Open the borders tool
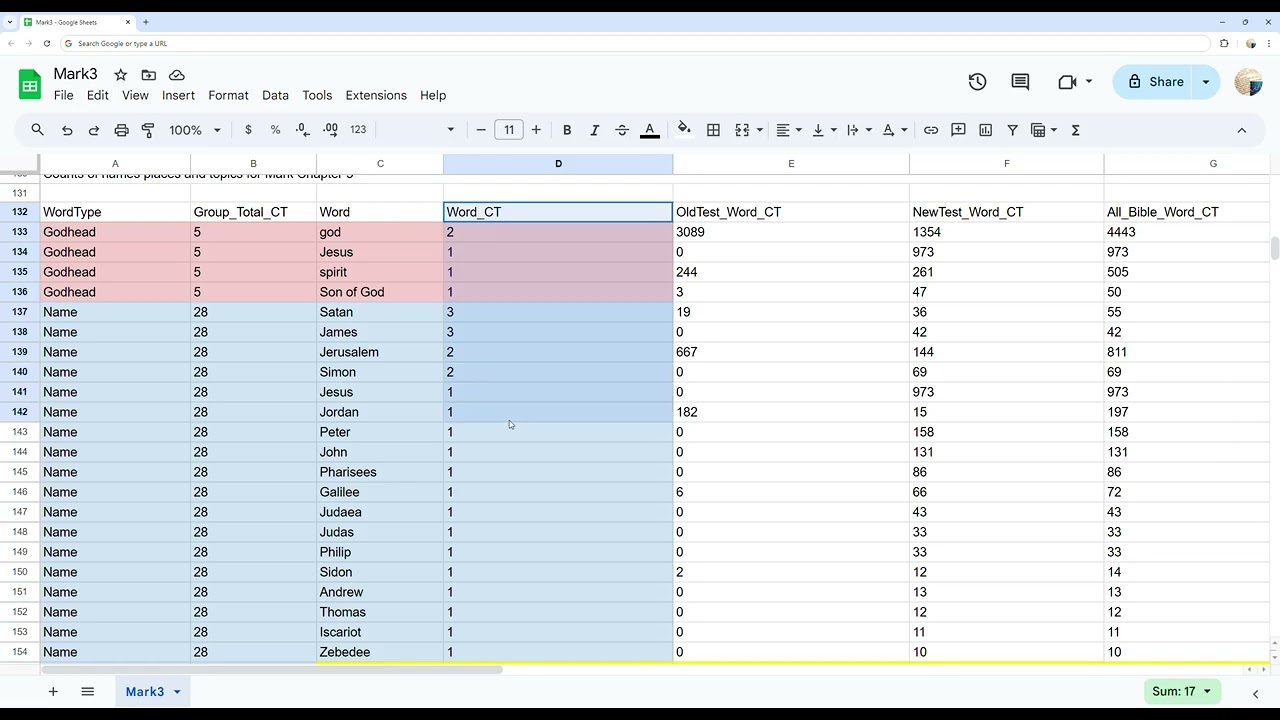Viewport: 1280px width, 720px height. (x=713, y=130)
